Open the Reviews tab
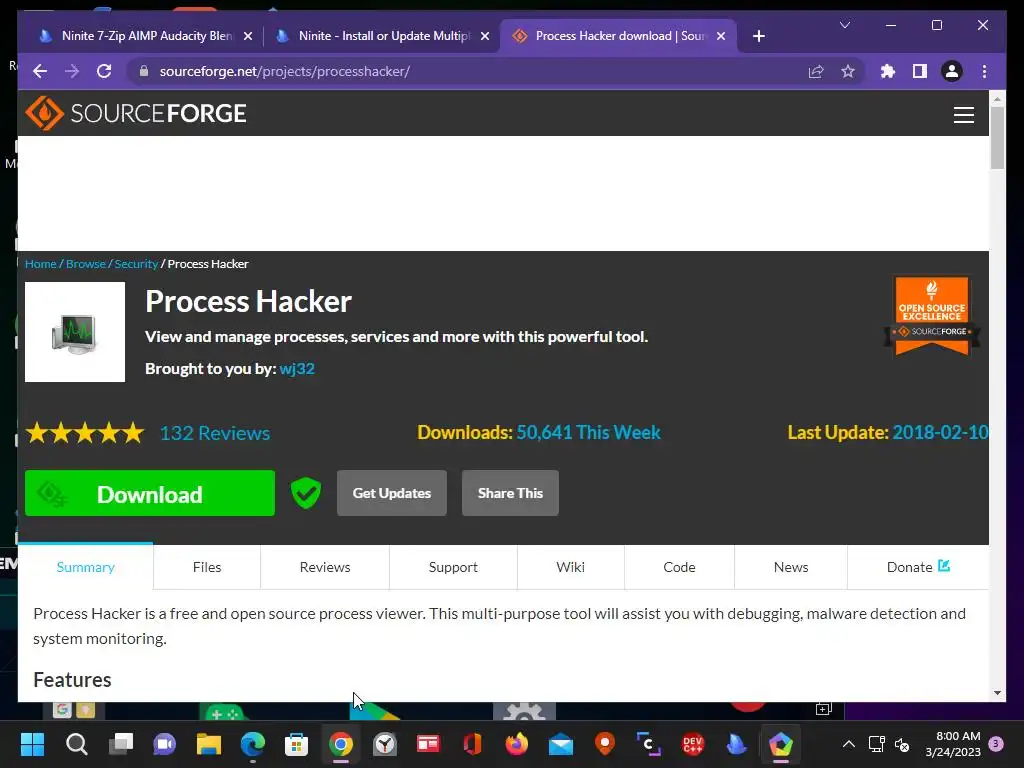 tap(325, 567)
